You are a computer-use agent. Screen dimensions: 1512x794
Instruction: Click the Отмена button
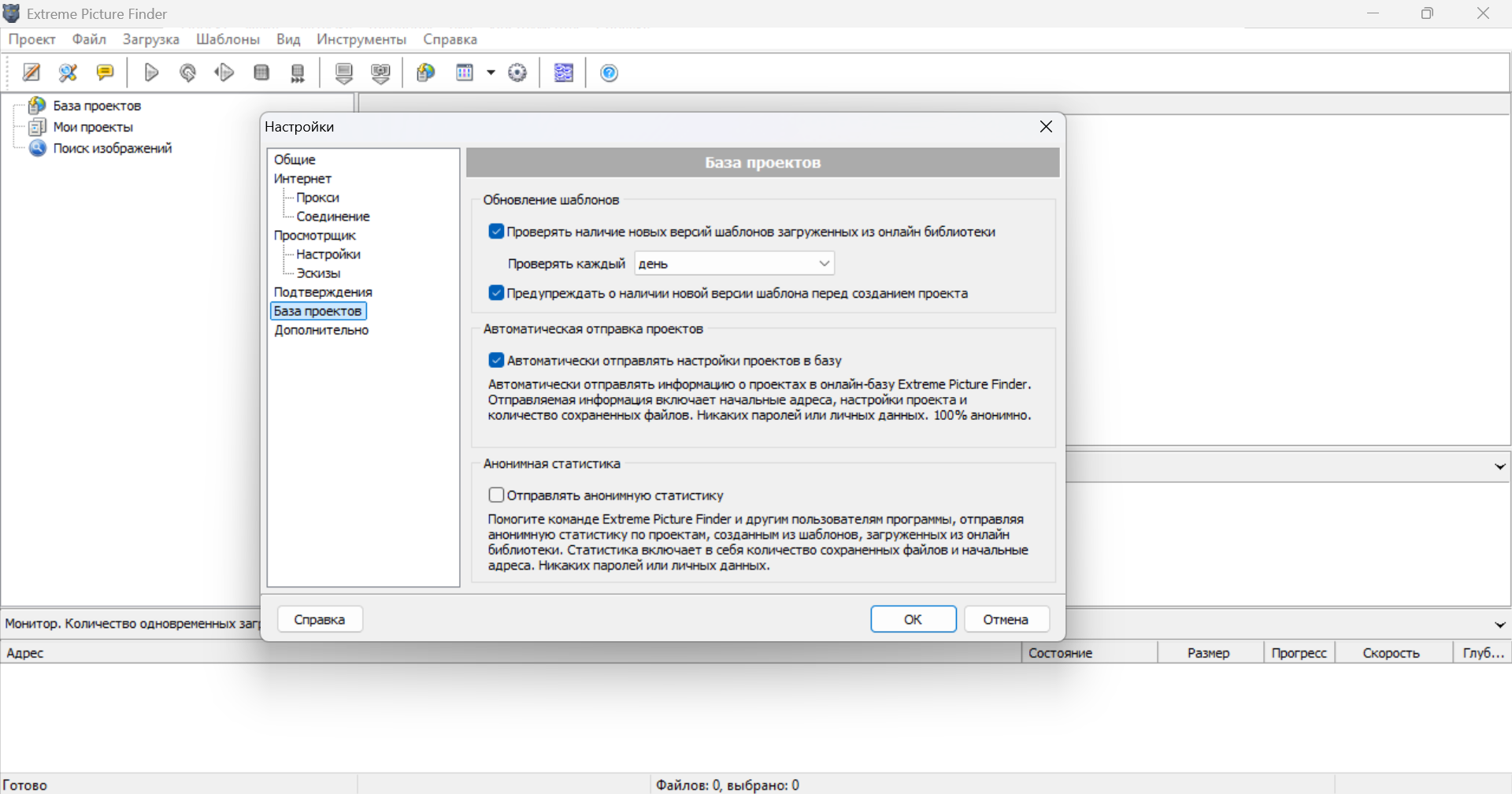[x=1006, y=619]
